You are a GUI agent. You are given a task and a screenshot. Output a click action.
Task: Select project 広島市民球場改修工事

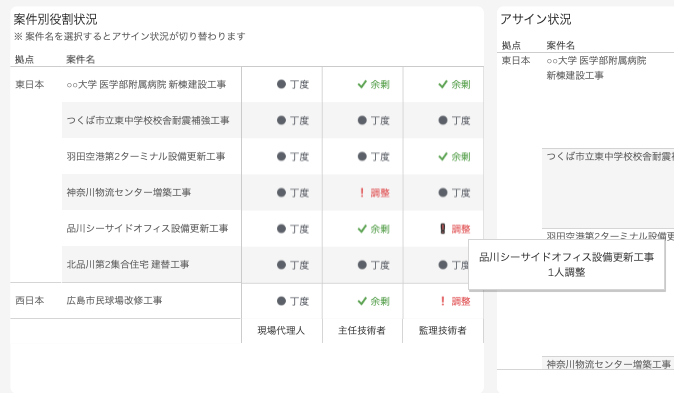pos(114,301)
